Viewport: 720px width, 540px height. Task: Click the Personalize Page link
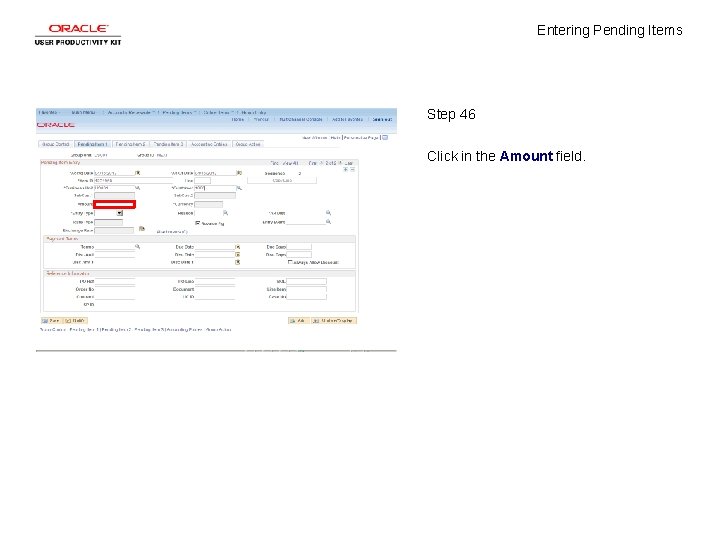(x=361, y=137)
